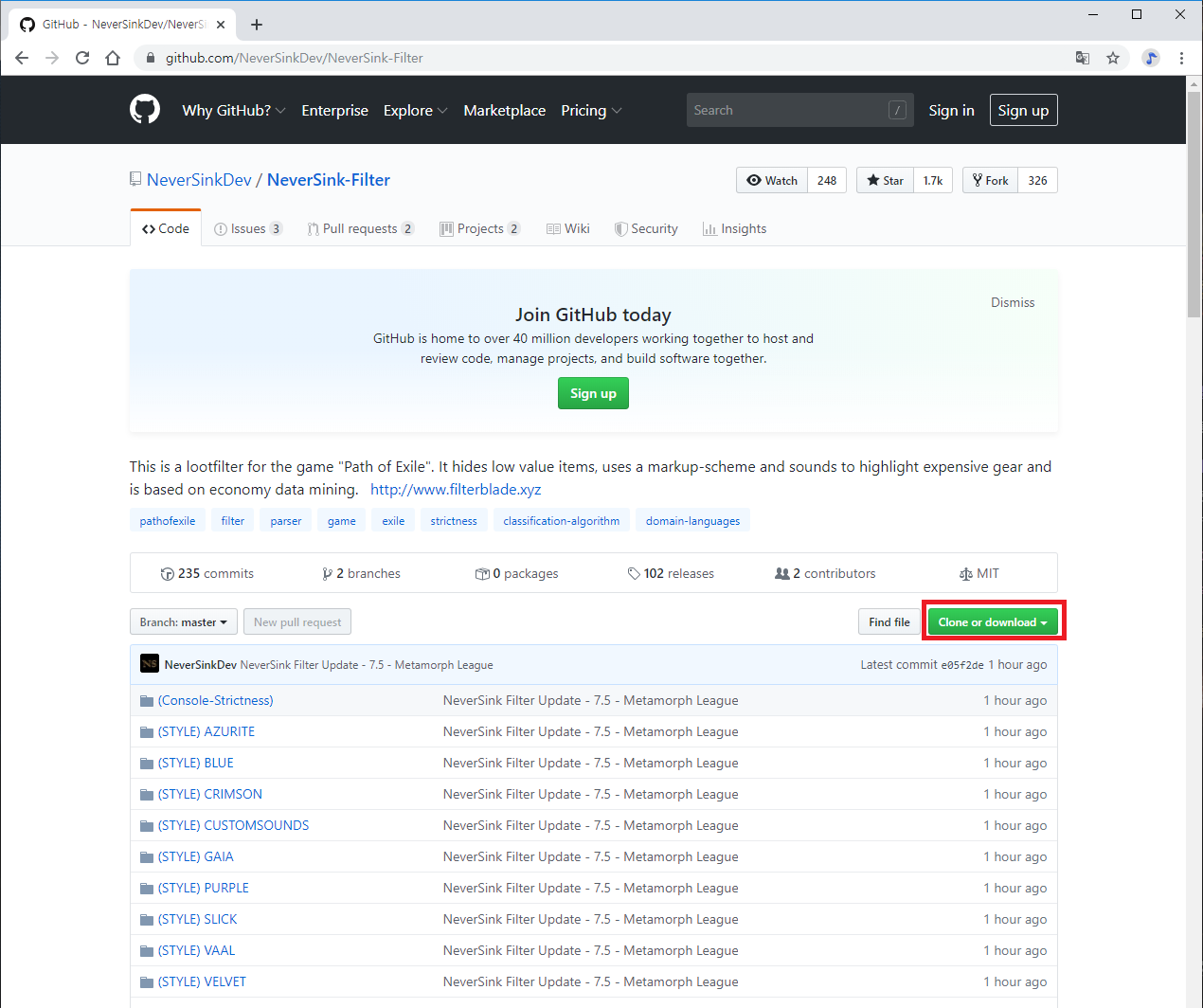
Task: Click folder icon next to (Console-Strictness)
Action: 147,701
